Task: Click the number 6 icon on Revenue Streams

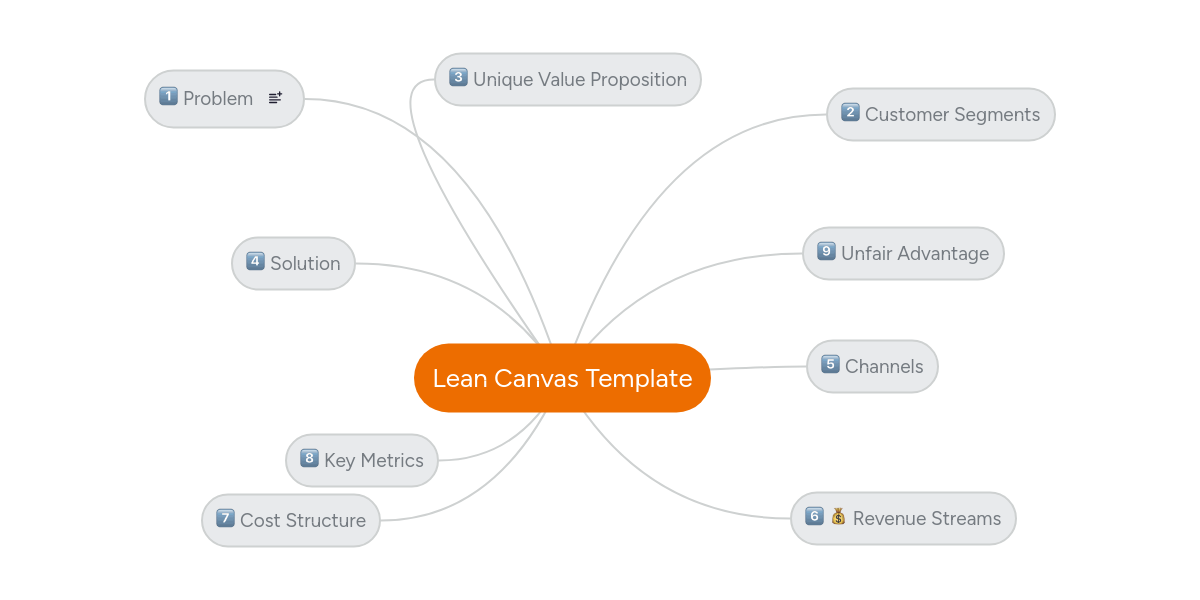Action: point(814,516)
